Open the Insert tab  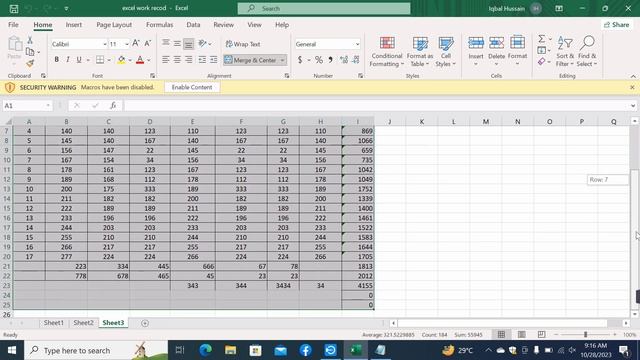[x=74, y=24]
